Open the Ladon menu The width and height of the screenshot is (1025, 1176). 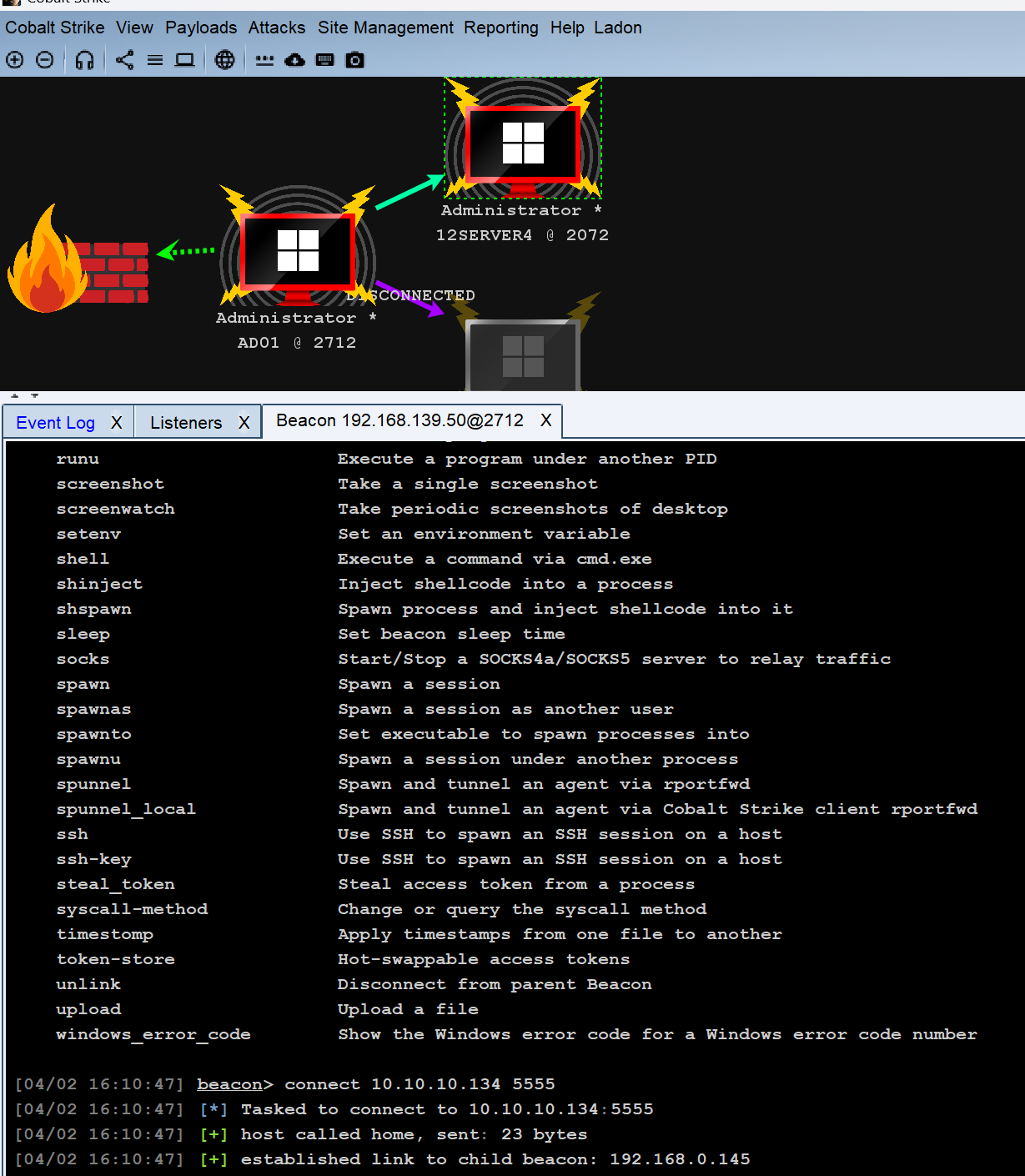tap(618, 28)
